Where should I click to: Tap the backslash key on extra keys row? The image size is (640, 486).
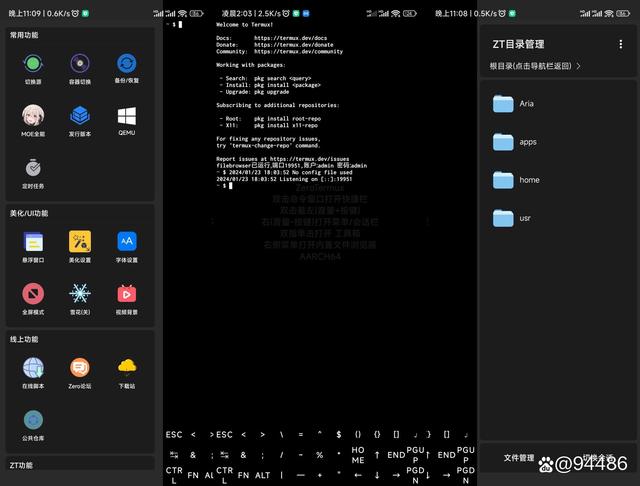[x=282, y=435]
